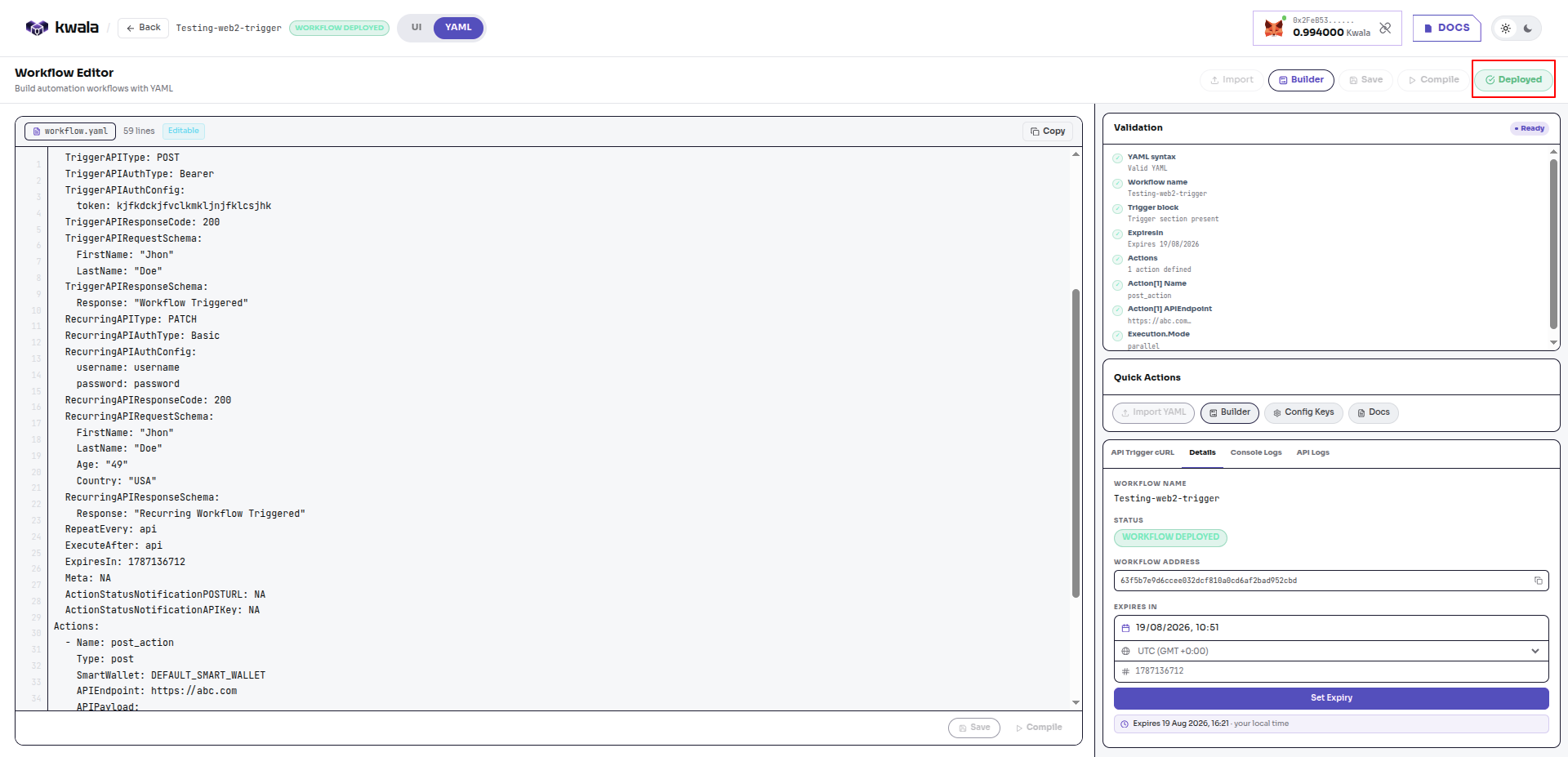1568x757 pixels.
Task: Open the DOCS page
Action: coord(1446,28)
